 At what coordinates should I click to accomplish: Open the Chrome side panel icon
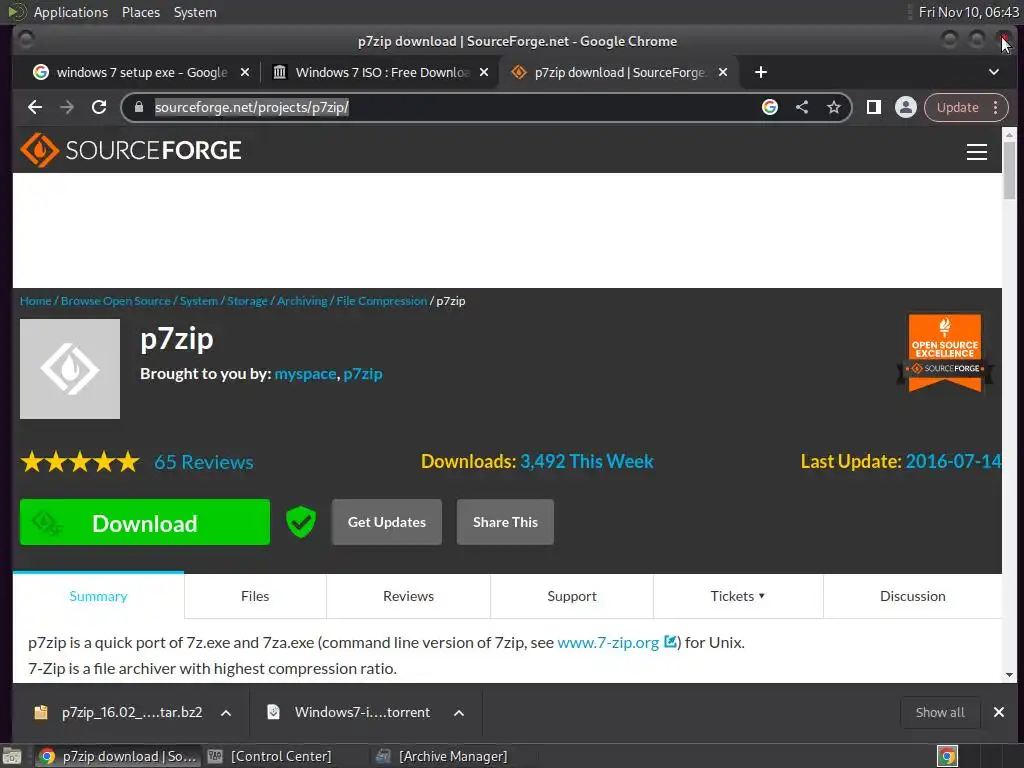click(874, 107)
